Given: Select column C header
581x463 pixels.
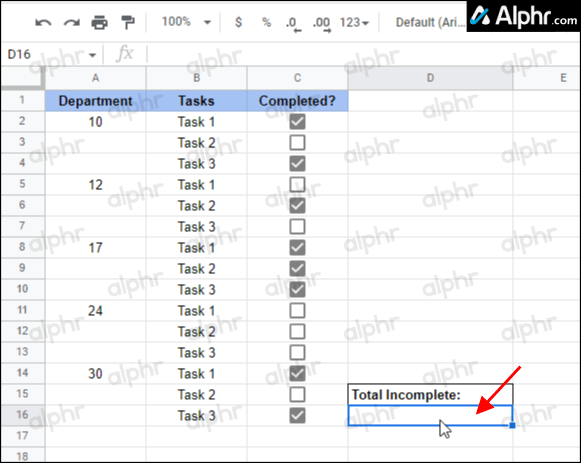Looking at the screenshot, I should pyautogui.click(x=298, y=78).
